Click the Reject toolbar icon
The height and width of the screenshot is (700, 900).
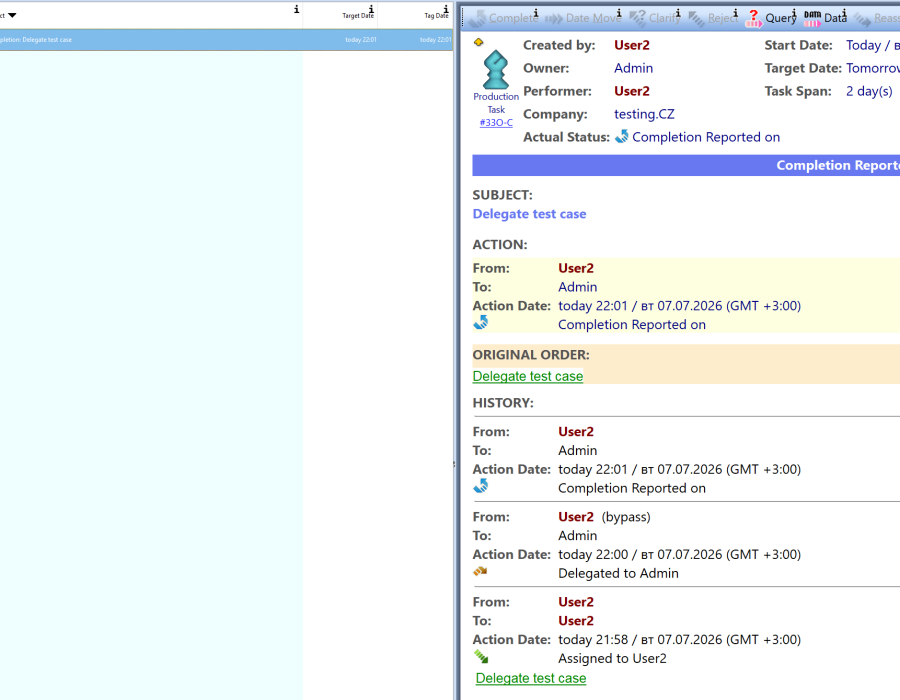(696, 19)
